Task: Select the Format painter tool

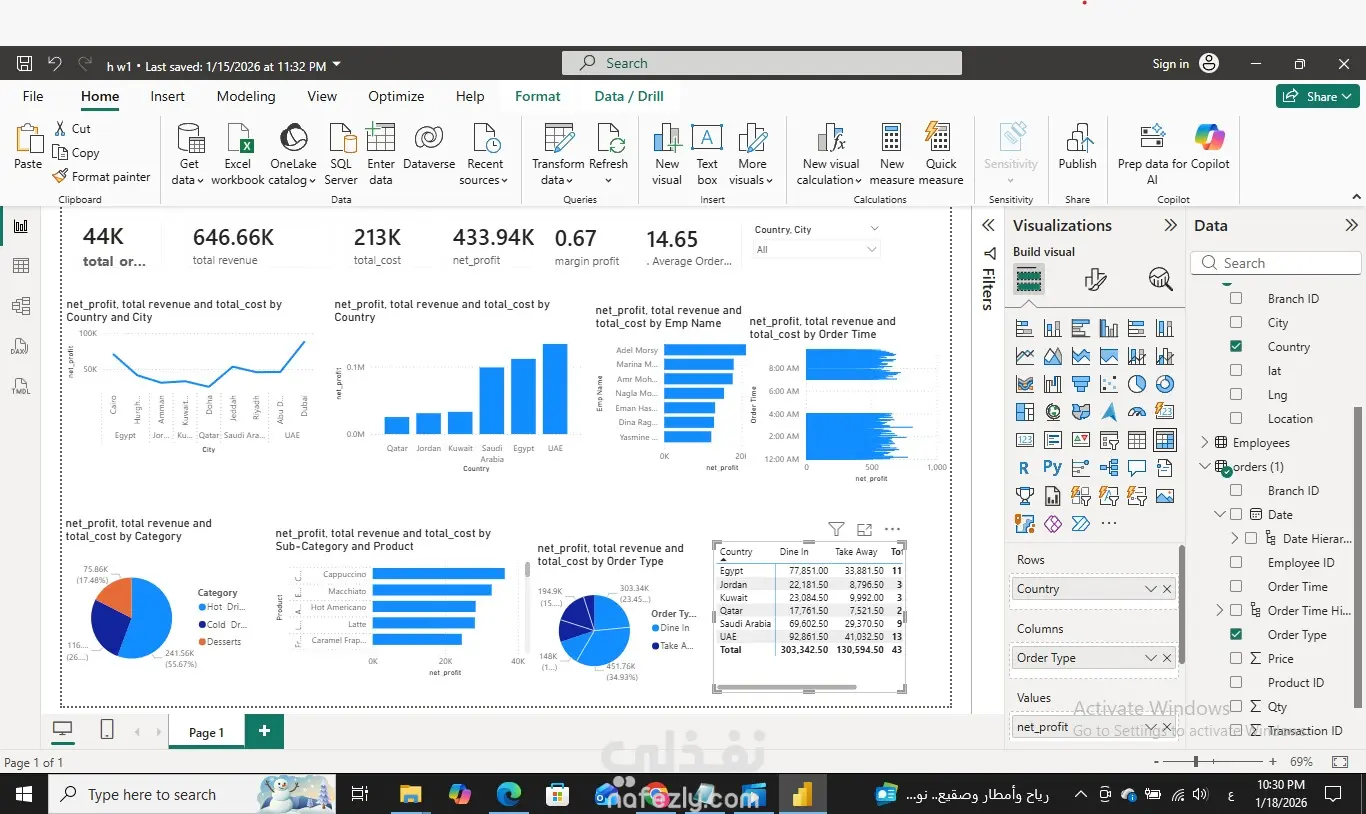Action: click(102, 177)
